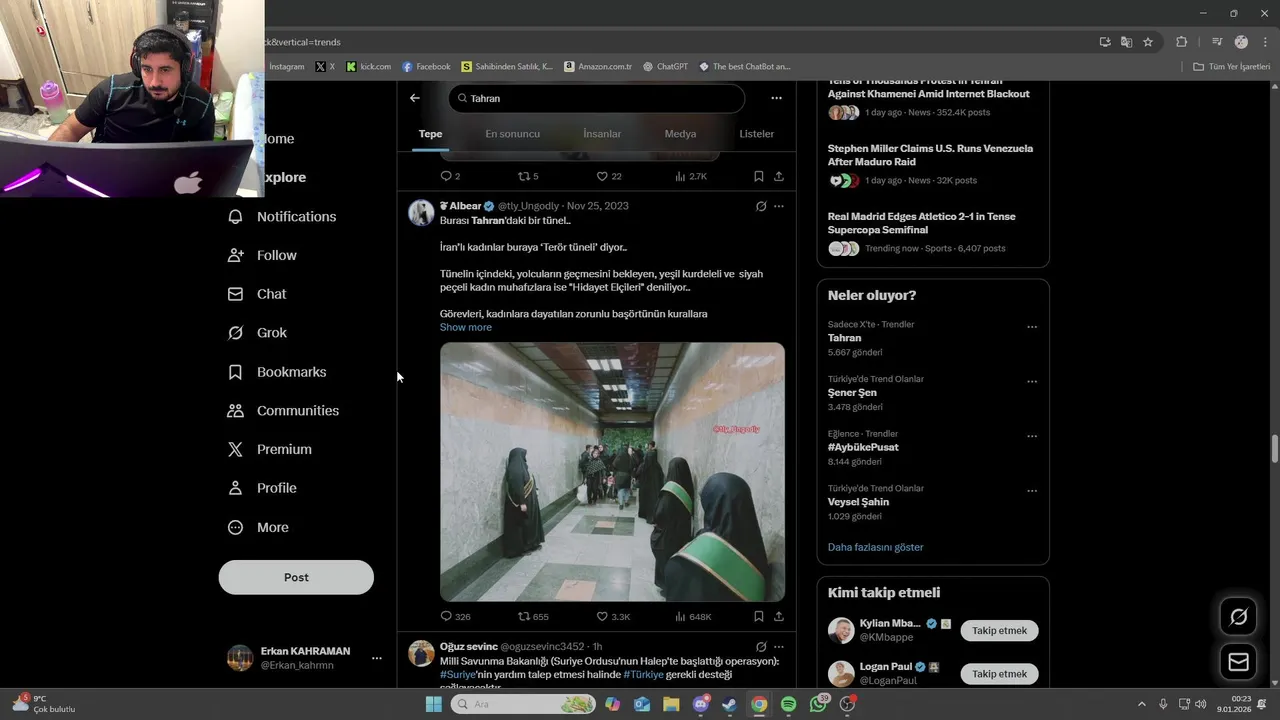Reply to the upper post with 2 replies
Screen dimensions: 1280x720
click(x=450, y=176)
